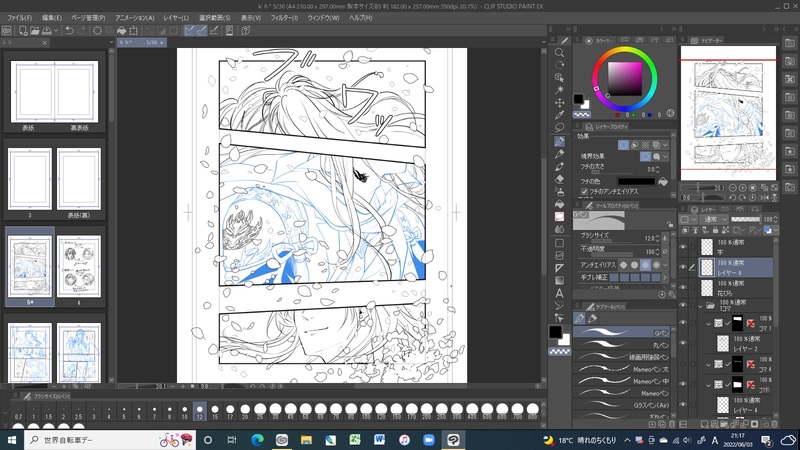This screenshot has width=800, height=450.
Task: Select the 丸ペン sub tool
Action: pyautogui.click(x=623, y=345)
